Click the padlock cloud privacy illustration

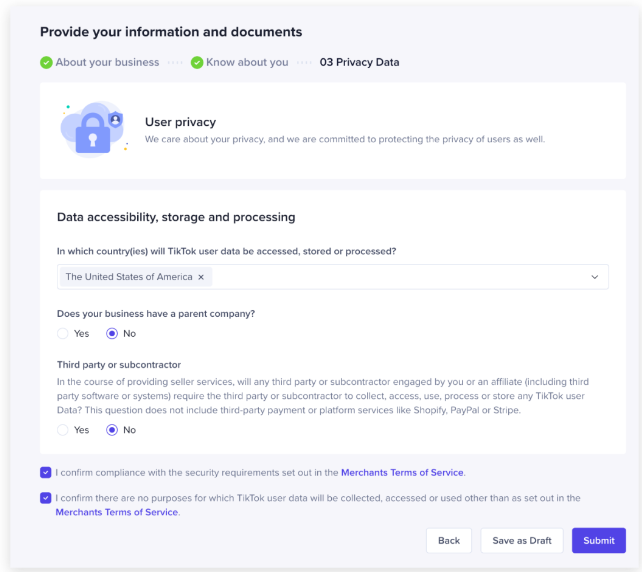pyautogui.click(x=93, y=130)
